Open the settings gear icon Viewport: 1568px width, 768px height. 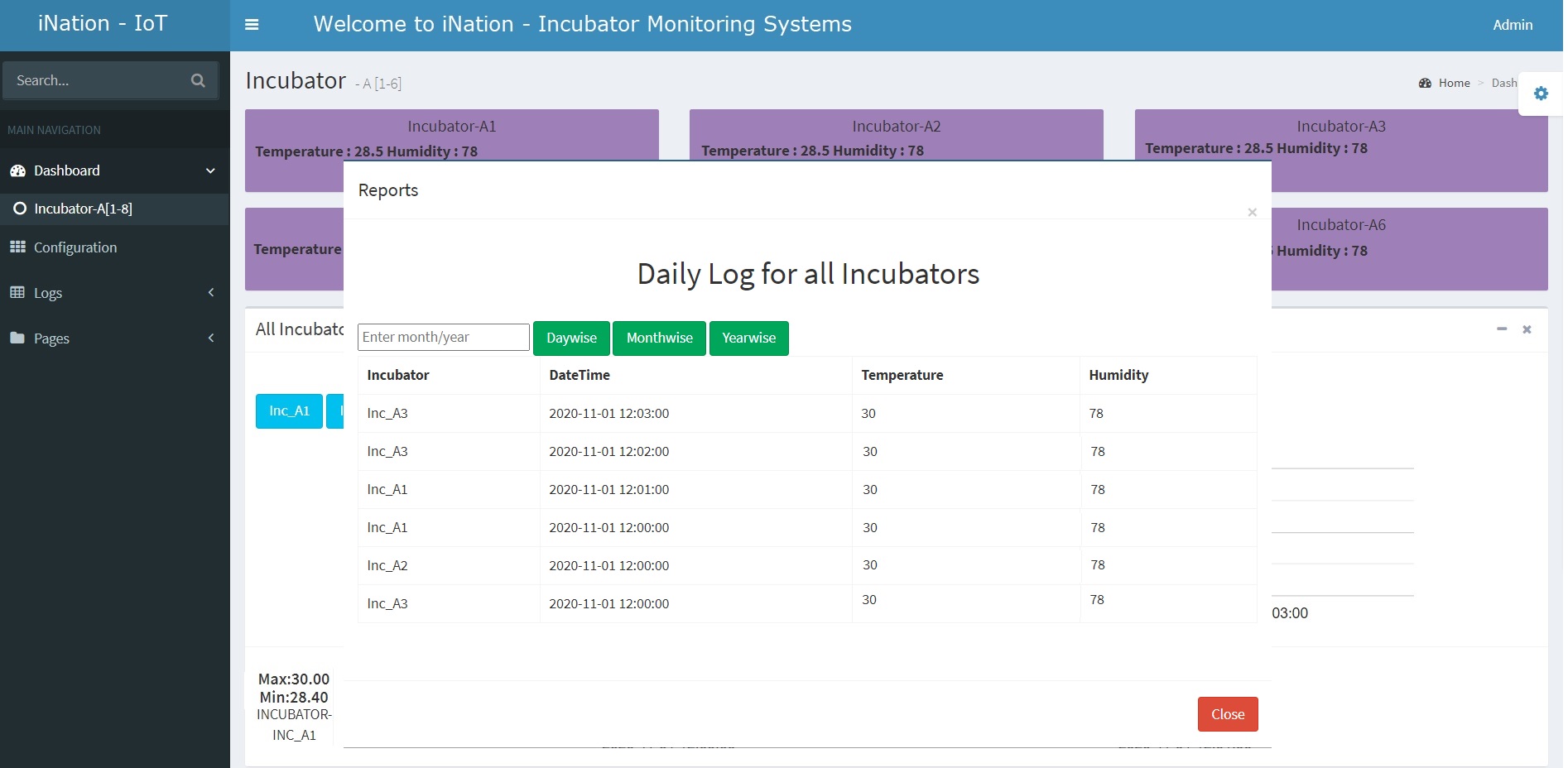tap(1541, 94)
